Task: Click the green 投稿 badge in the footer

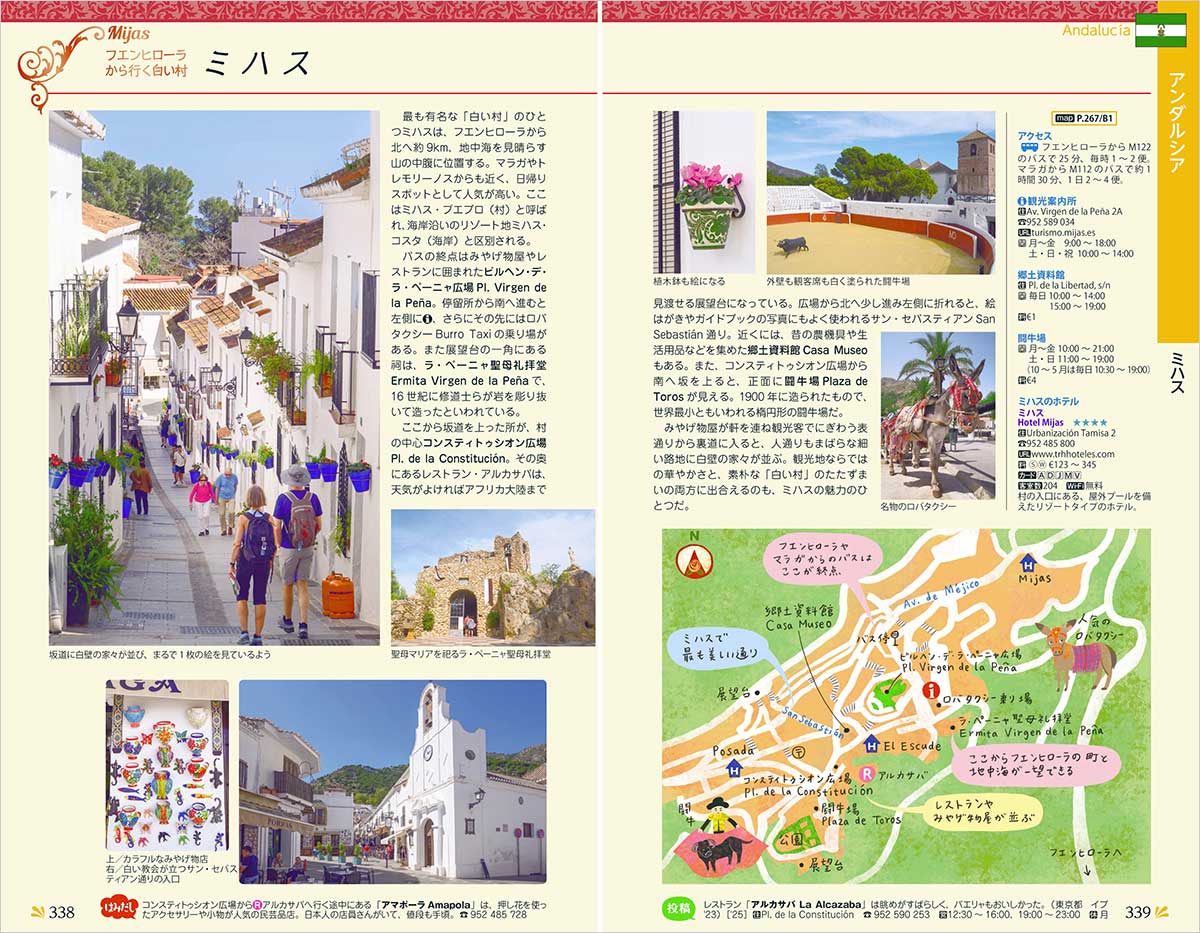Action: click(x=680, y=909)
